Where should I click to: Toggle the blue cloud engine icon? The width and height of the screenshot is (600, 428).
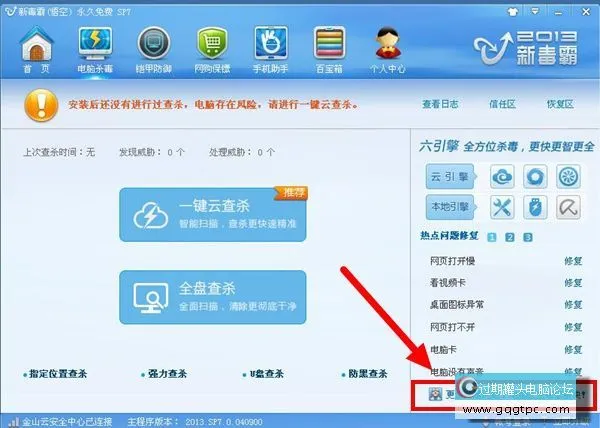coord(502,176)
